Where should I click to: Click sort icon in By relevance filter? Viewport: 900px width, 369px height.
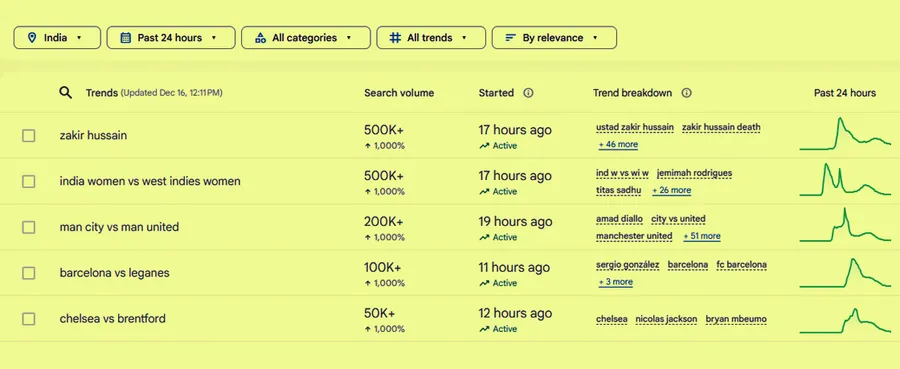510,38
